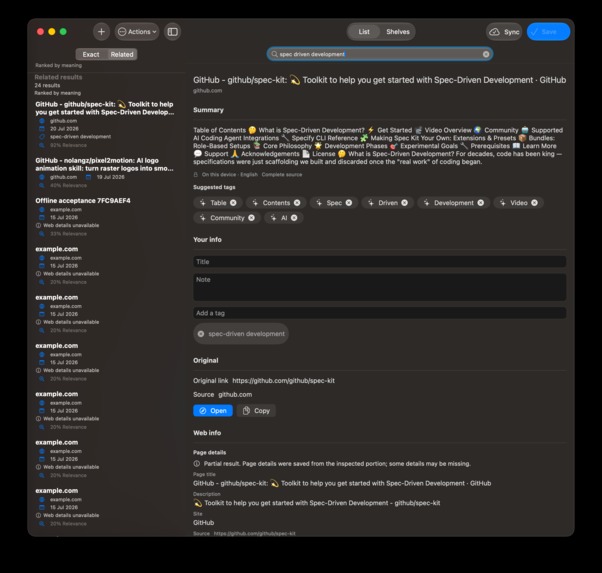Start a cloud Sync
The height and width of the screenshot is (573, 602).
(x=504, y=32)
